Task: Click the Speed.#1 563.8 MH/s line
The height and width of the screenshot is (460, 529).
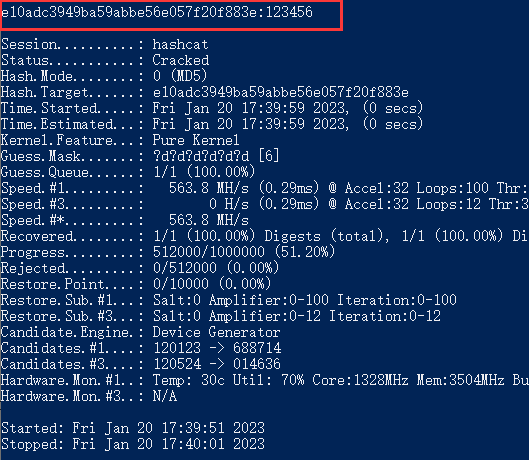Action: (x=264, y=188)
